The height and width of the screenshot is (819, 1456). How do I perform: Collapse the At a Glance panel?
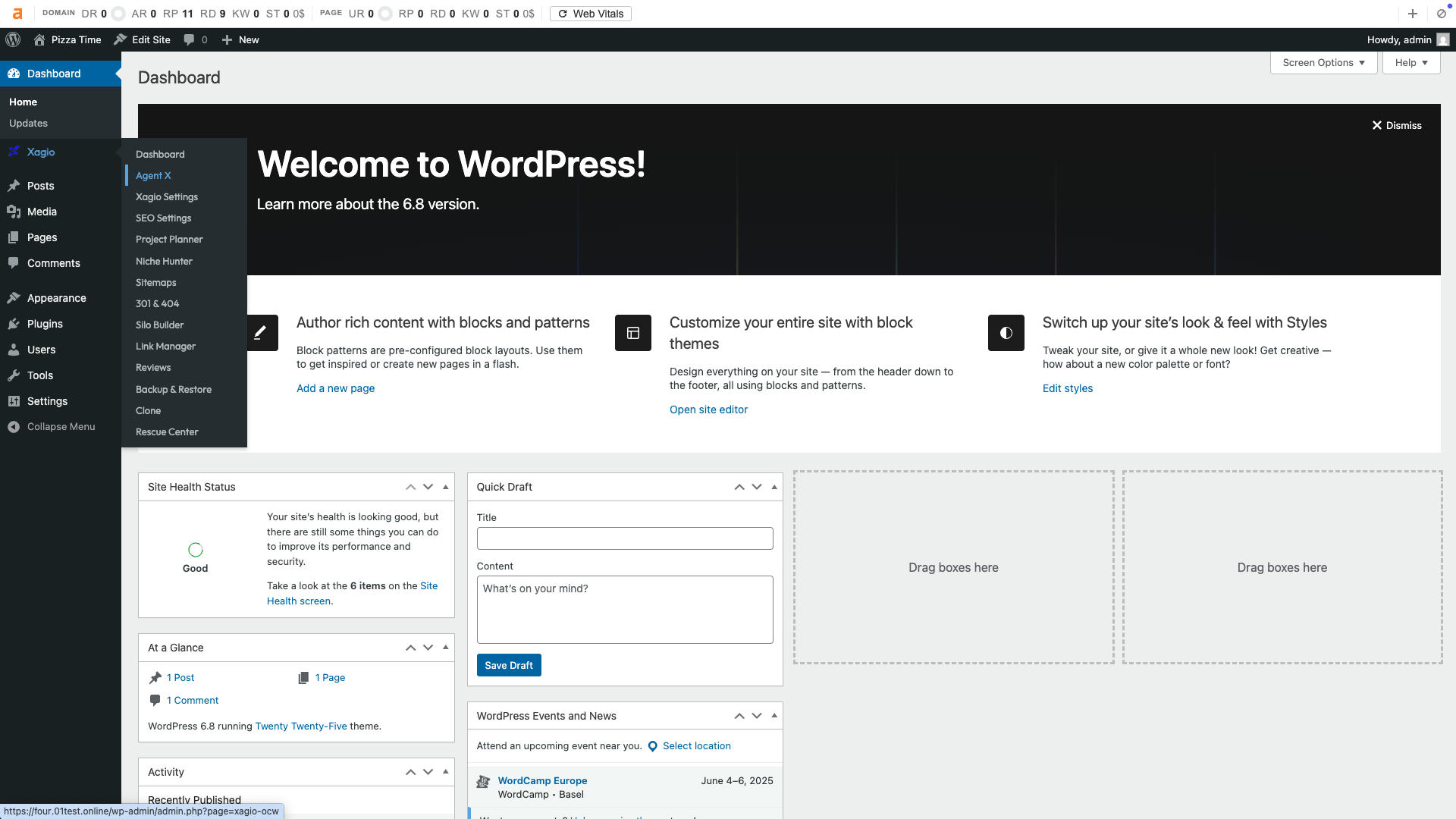446,648
